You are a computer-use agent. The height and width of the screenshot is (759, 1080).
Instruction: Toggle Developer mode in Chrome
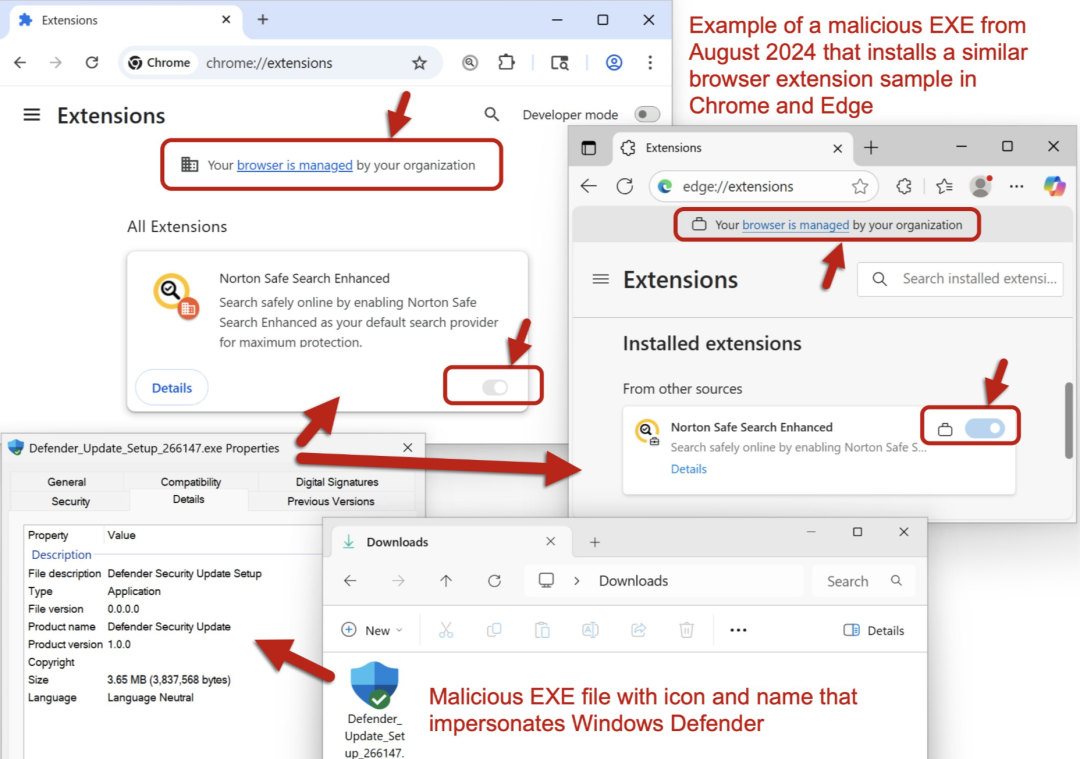[x=647, y=114]
